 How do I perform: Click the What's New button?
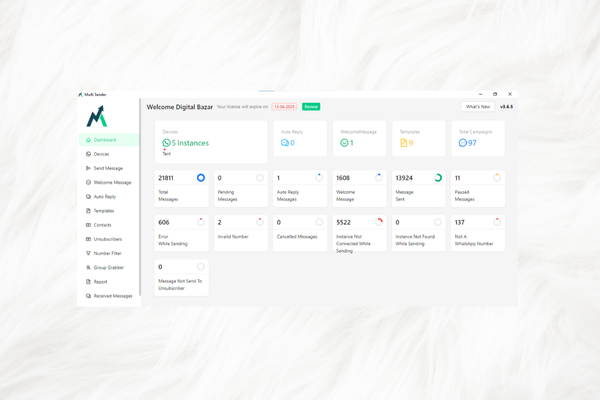[x=477, y=107]
